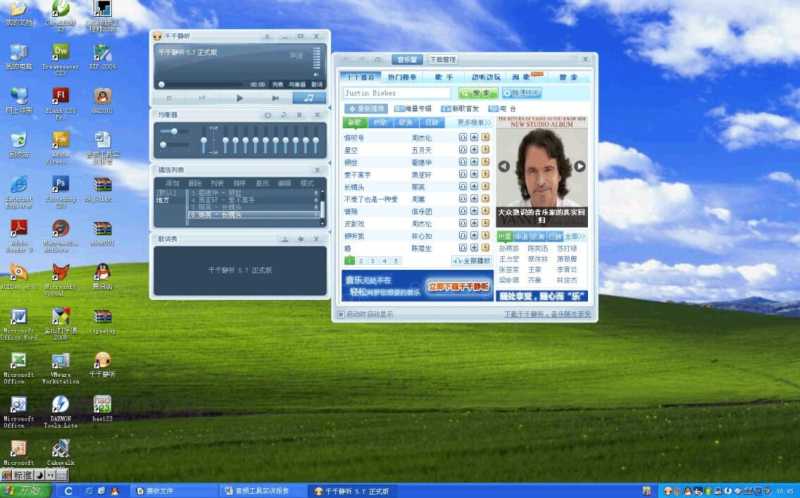Open the Internet Explorer desktop icon
This screenshot has width=800, height=498.
pyautogui.click(x=18, y=184)
